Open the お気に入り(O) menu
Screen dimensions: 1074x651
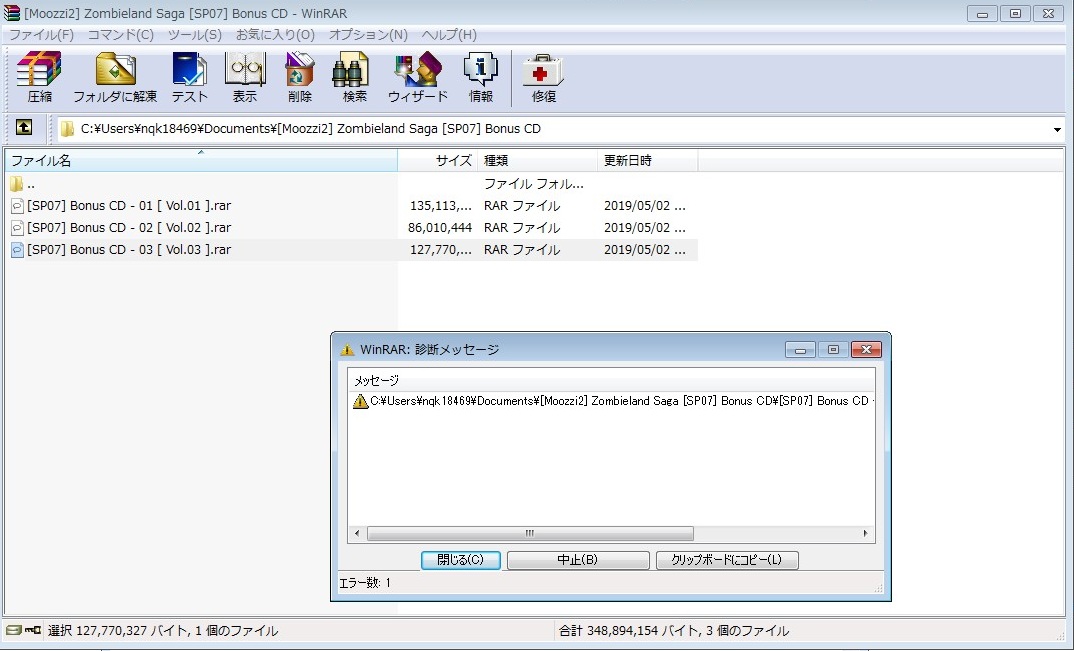point(275,34)
